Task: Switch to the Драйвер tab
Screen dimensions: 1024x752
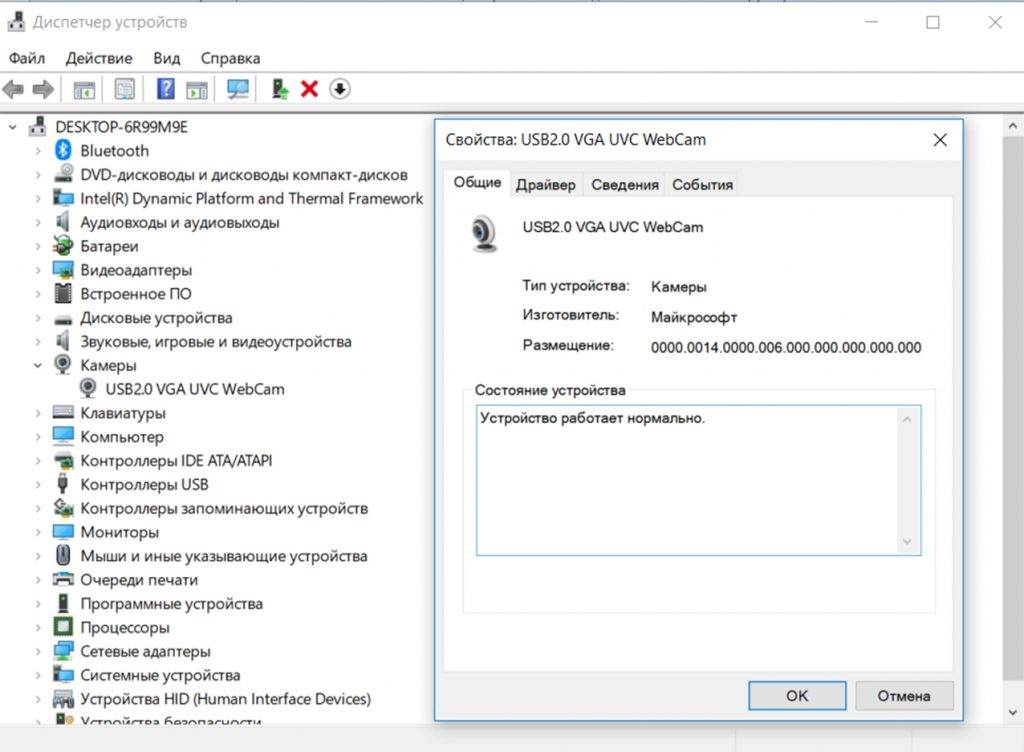Action: [x=545, y=184]
